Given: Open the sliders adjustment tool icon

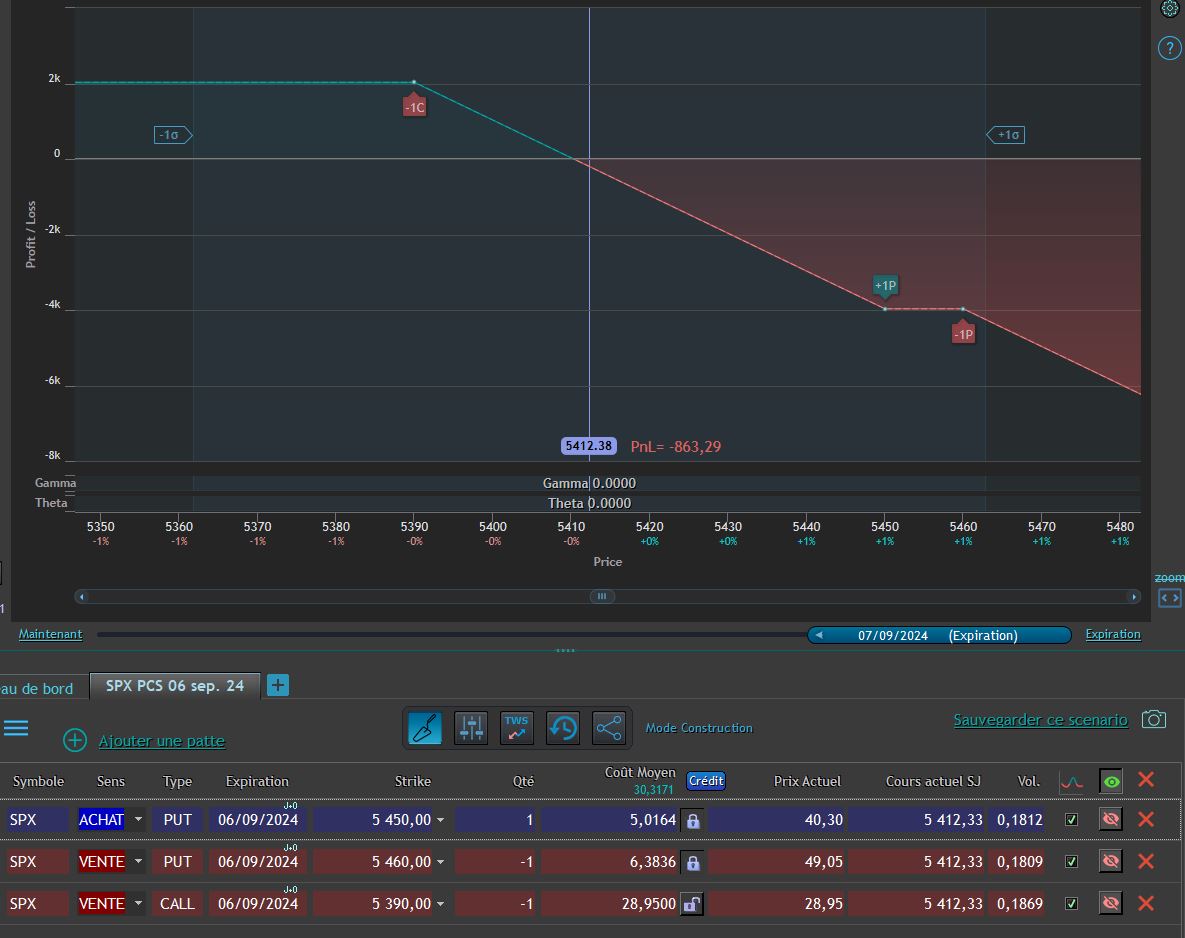Looking at the screenshot, I should pos(471,728).
